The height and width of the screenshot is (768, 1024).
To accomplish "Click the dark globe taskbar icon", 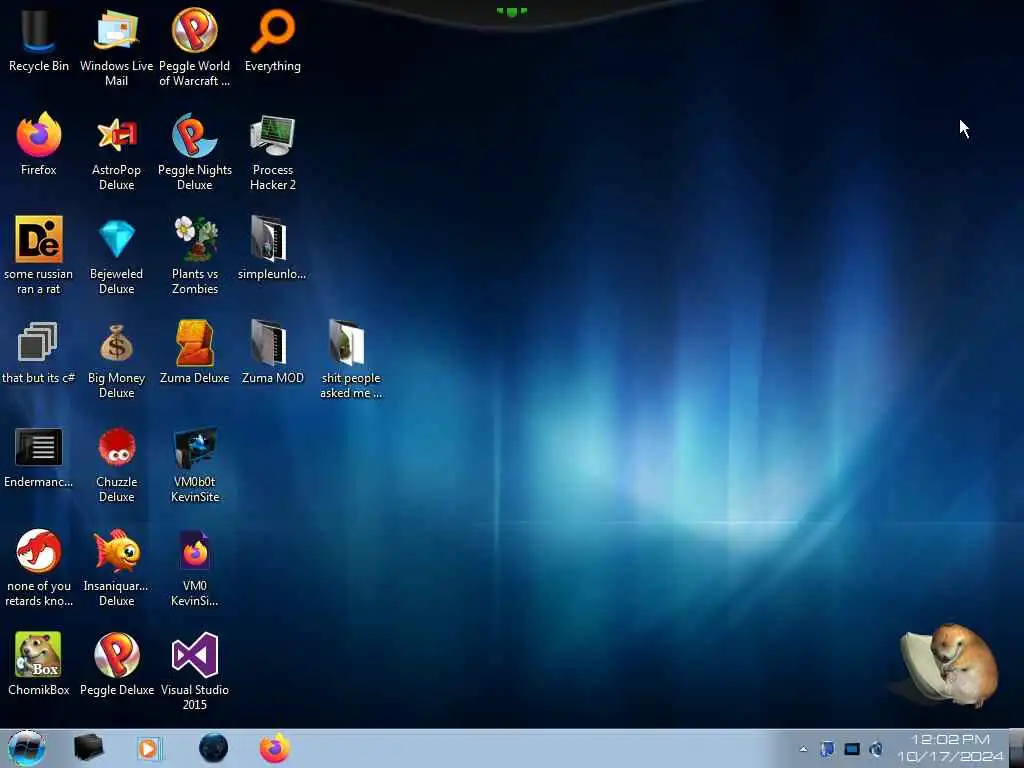I will click(213, 748).
